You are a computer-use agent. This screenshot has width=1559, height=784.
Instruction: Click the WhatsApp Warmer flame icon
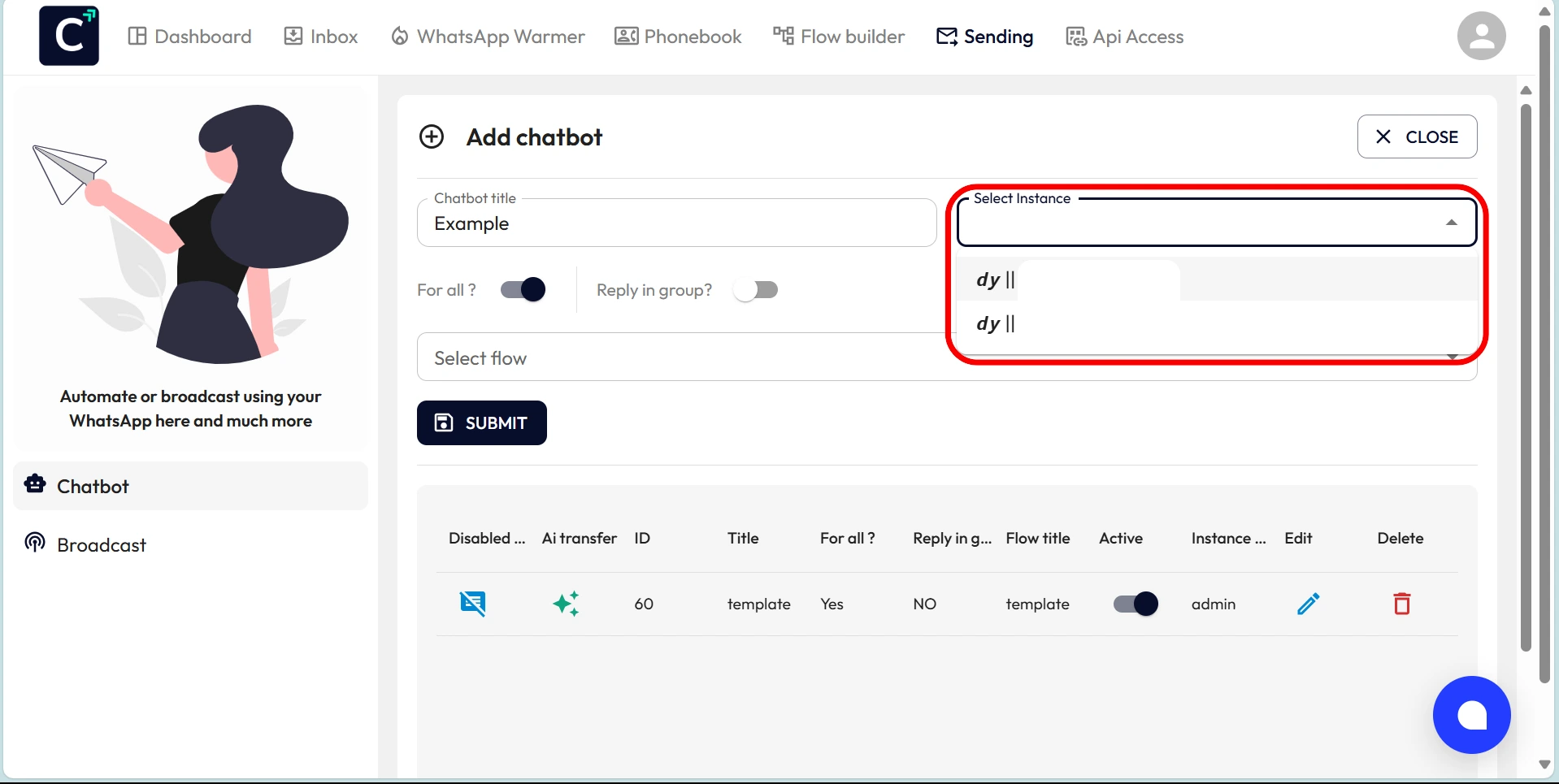click(x=399, y=37)
